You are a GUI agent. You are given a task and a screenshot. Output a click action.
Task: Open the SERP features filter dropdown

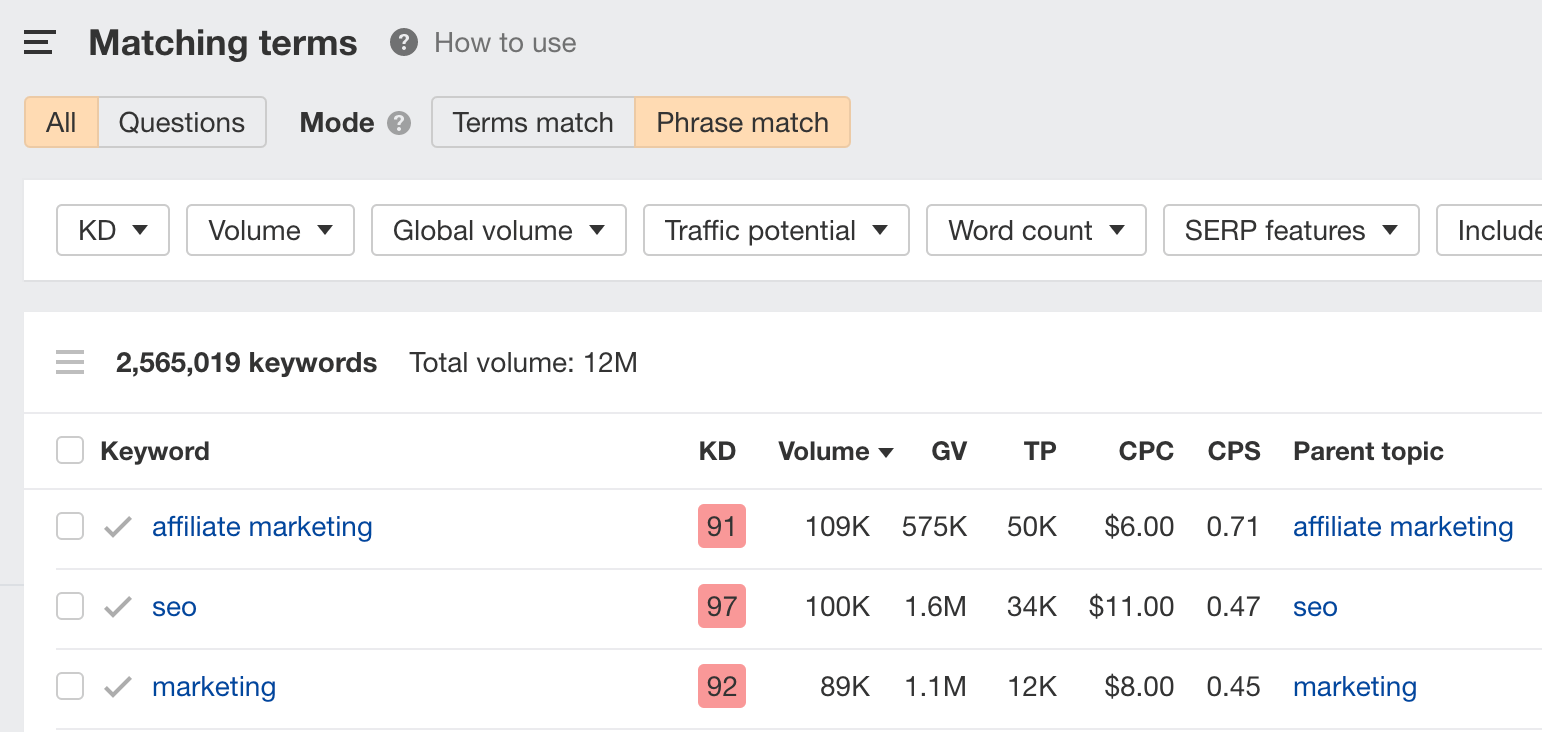point(1290,230)
